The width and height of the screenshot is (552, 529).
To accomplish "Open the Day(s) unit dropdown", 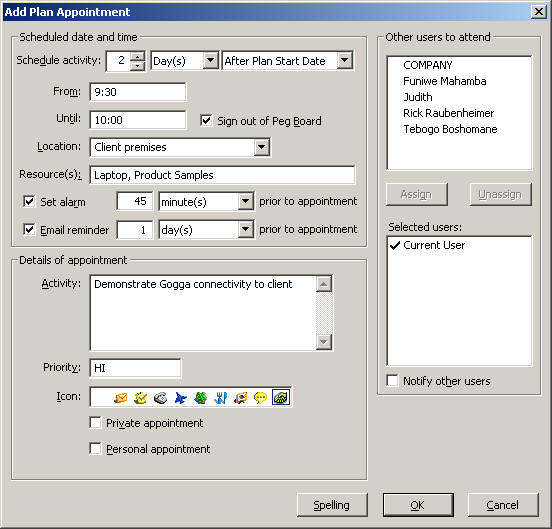I will 210,61.
